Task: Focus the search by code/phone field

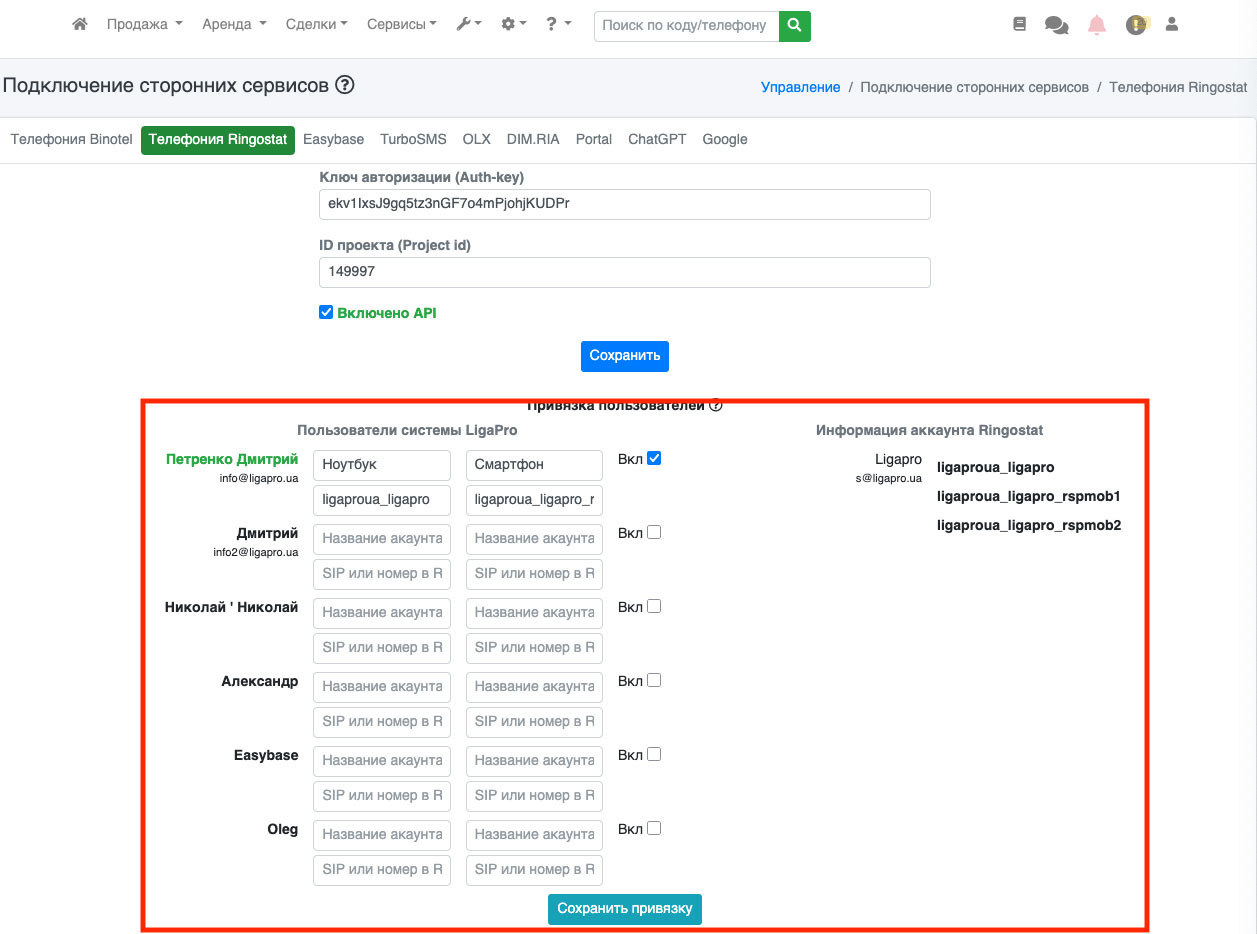Action: click(x=686, y=26)
